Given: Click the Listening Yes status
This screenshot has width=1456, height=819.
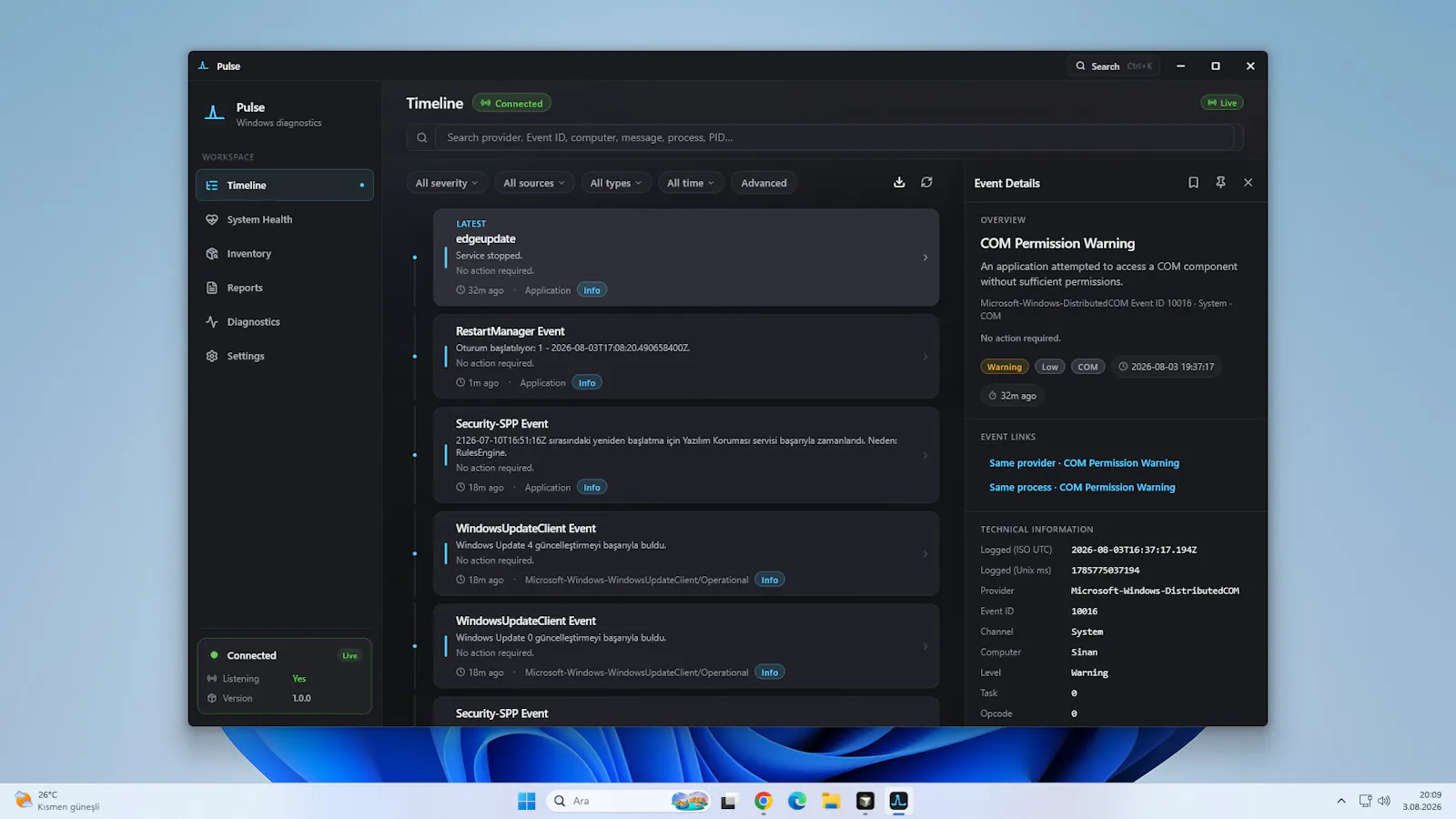Looking at the screenshot, I should coord(299,679).
